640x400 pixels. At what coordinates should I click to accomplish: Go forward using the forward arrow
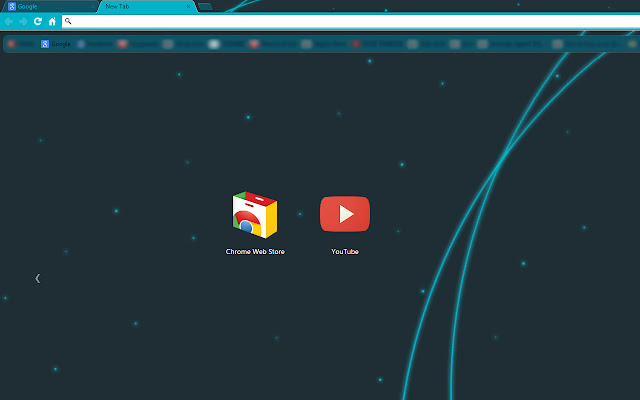[23, 21]
